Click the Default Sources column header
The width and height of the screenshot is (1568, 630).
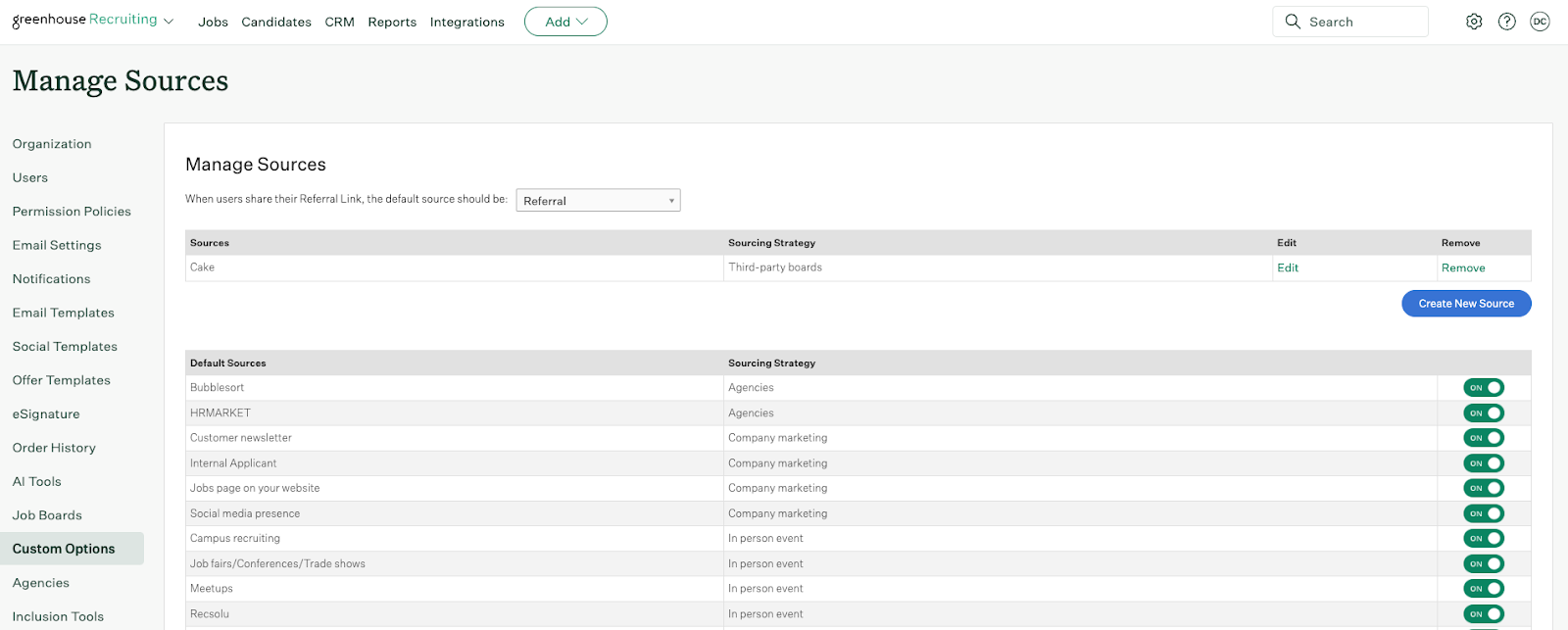228,363
